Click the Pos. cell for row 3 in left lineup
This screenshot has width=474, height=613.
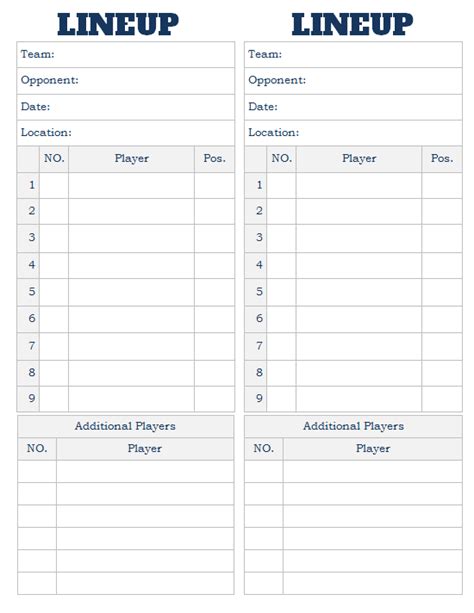tap(214, 238)
